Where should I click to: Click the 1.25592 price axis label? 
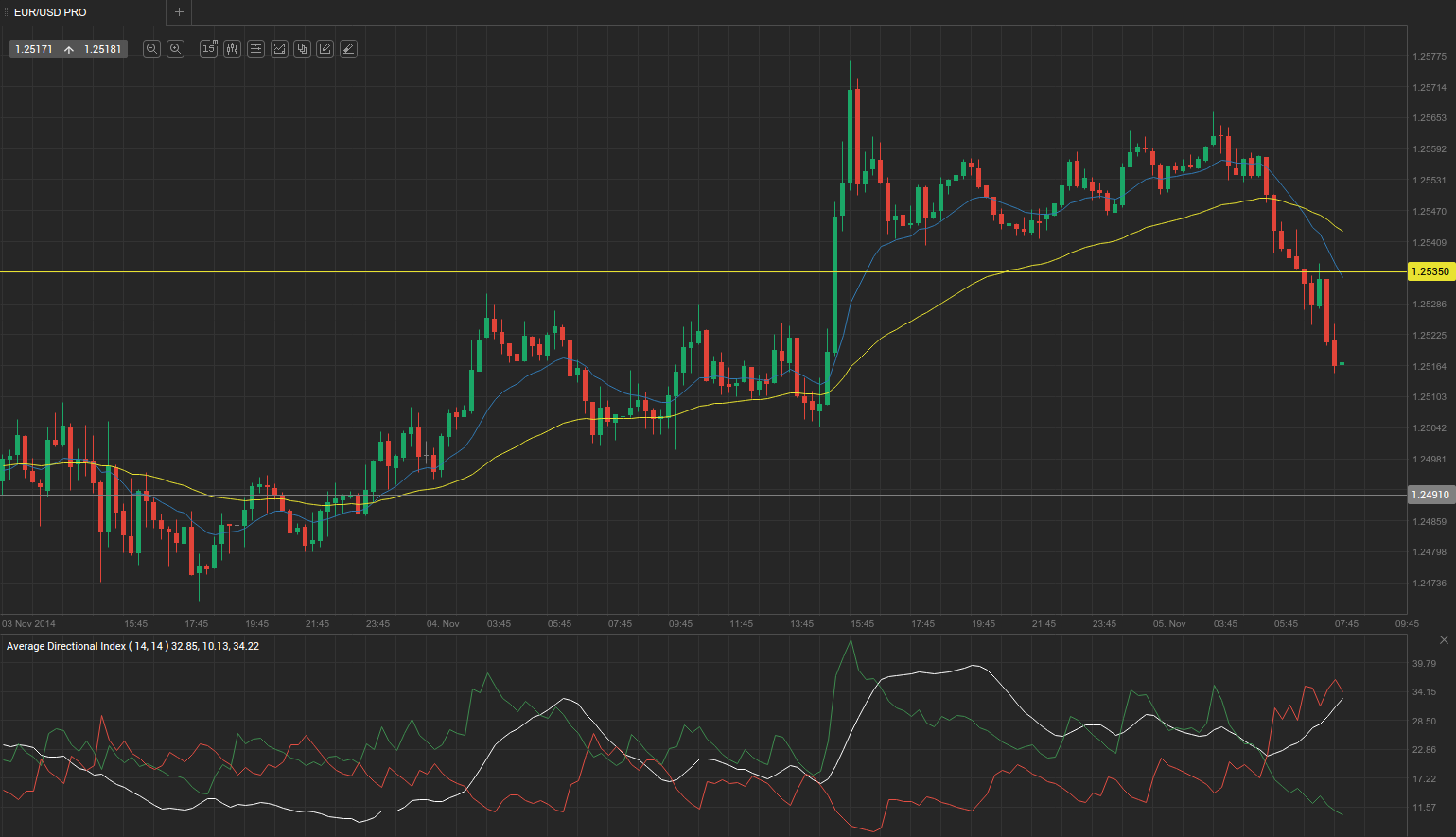pos(1430,149)
